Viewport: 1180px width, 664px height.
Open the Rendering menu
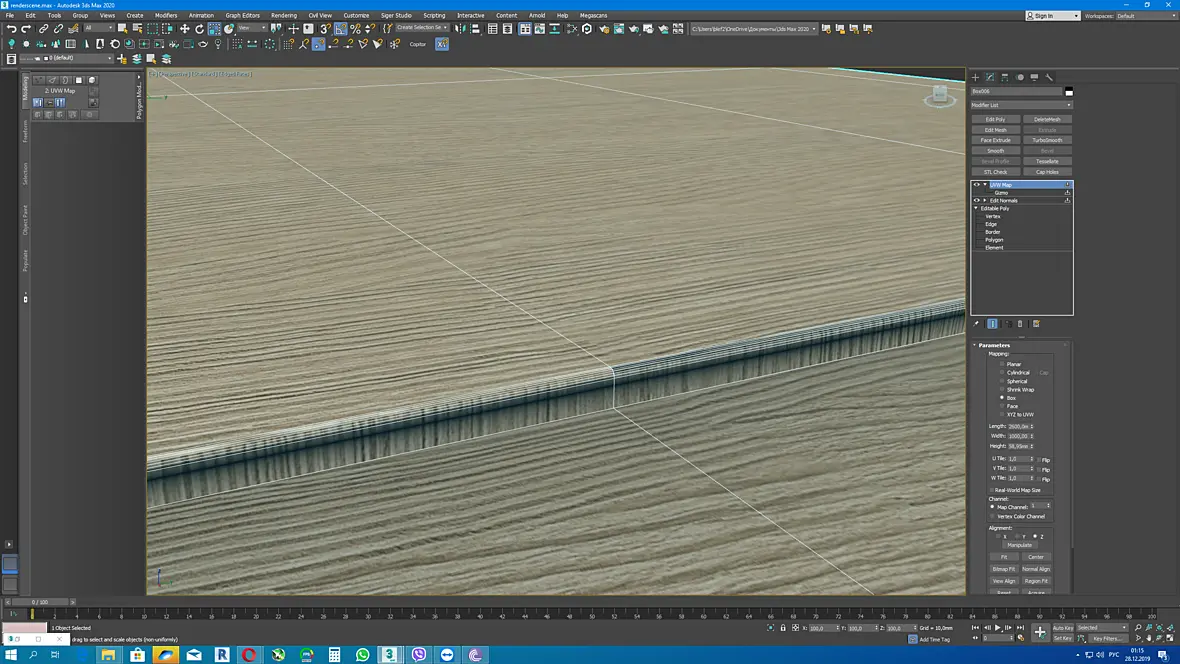[284, 15]
